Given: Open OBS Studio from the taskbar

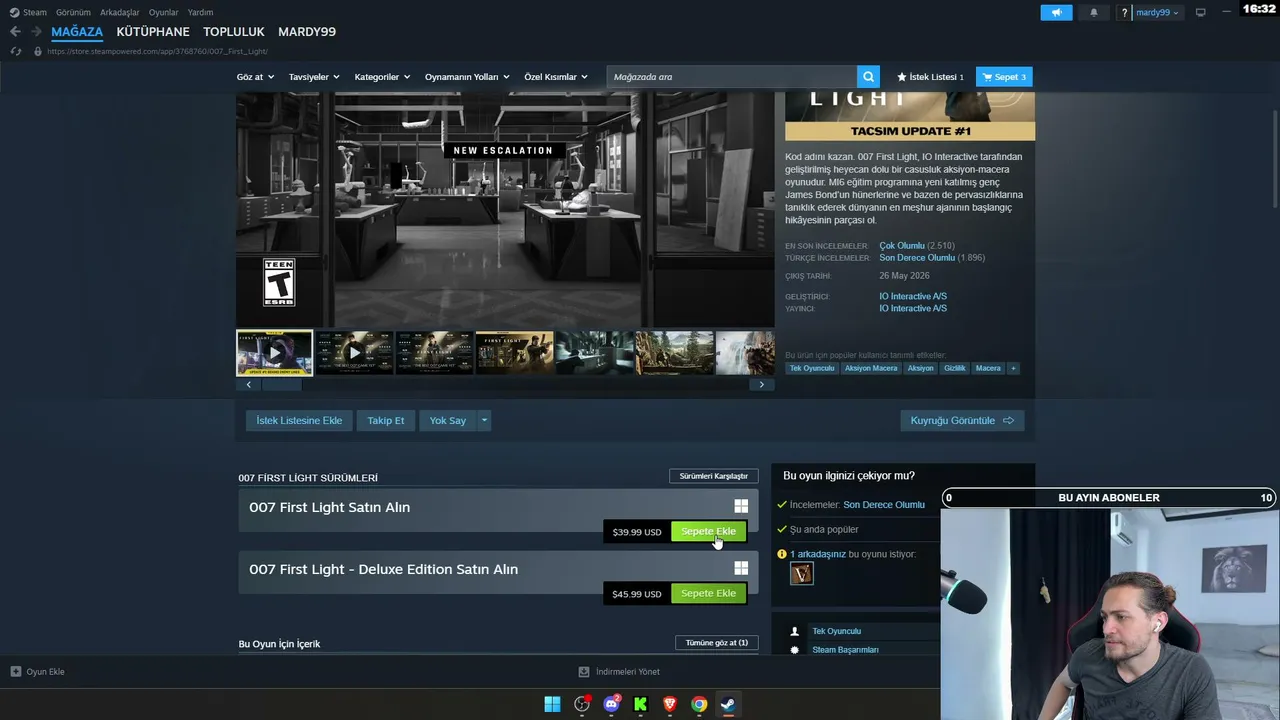Looking at the screenshot, I should (582, 704).
